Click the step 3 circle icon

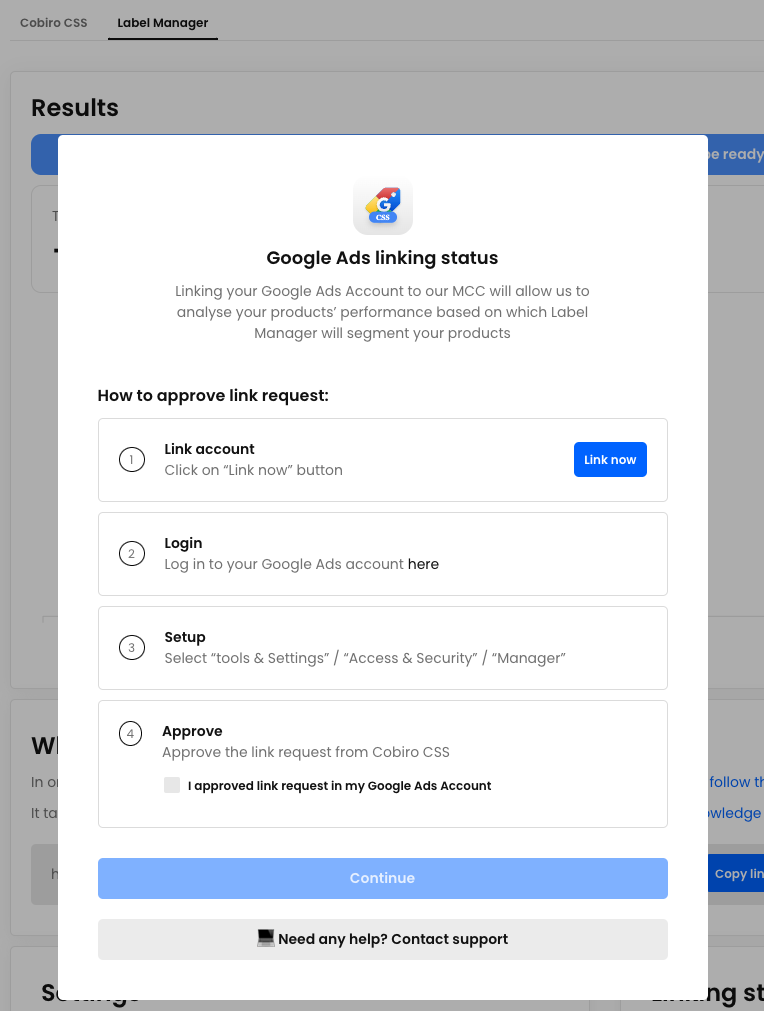(x=132, y=648)
